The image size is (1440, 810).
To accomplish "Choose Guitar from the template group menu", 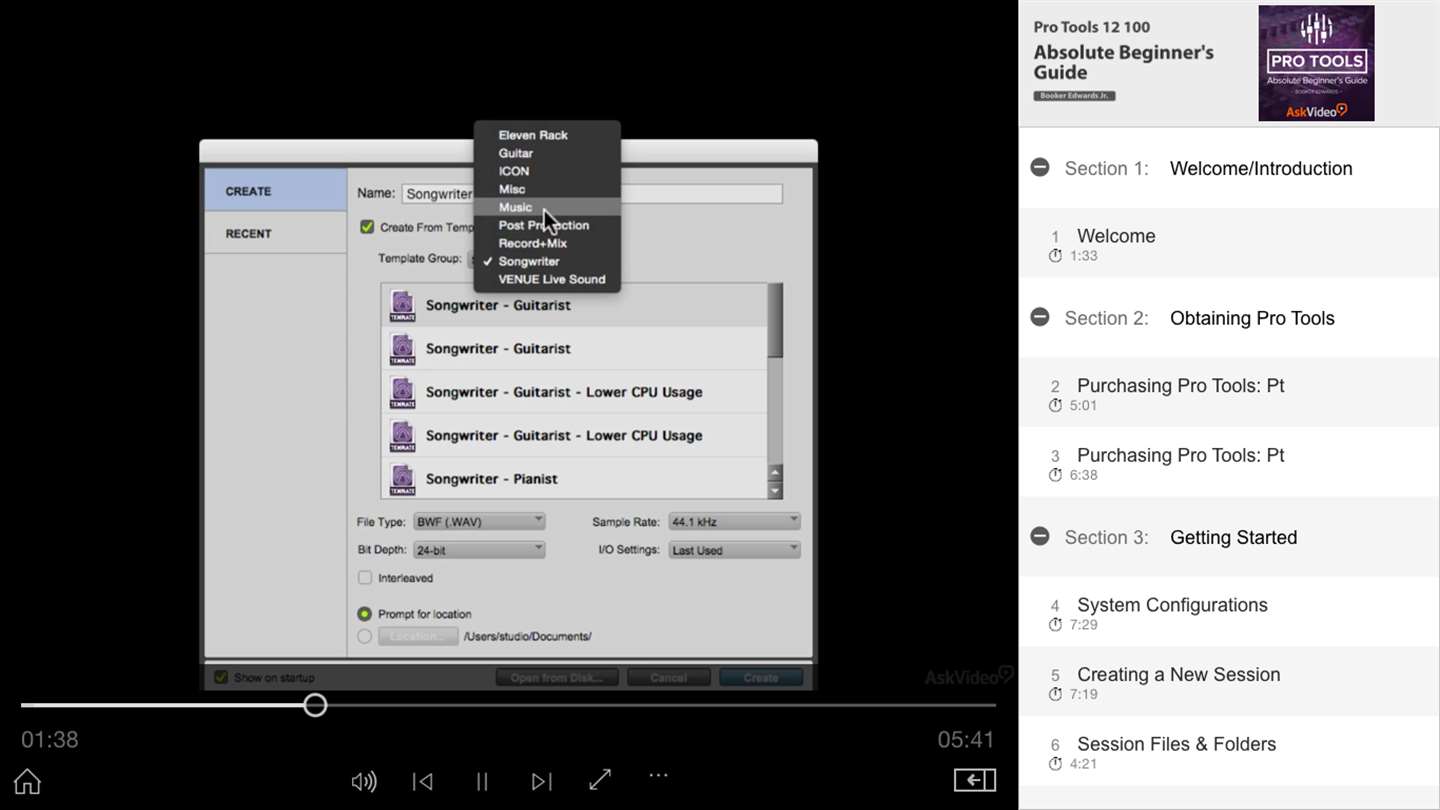I will click(547, 153).
